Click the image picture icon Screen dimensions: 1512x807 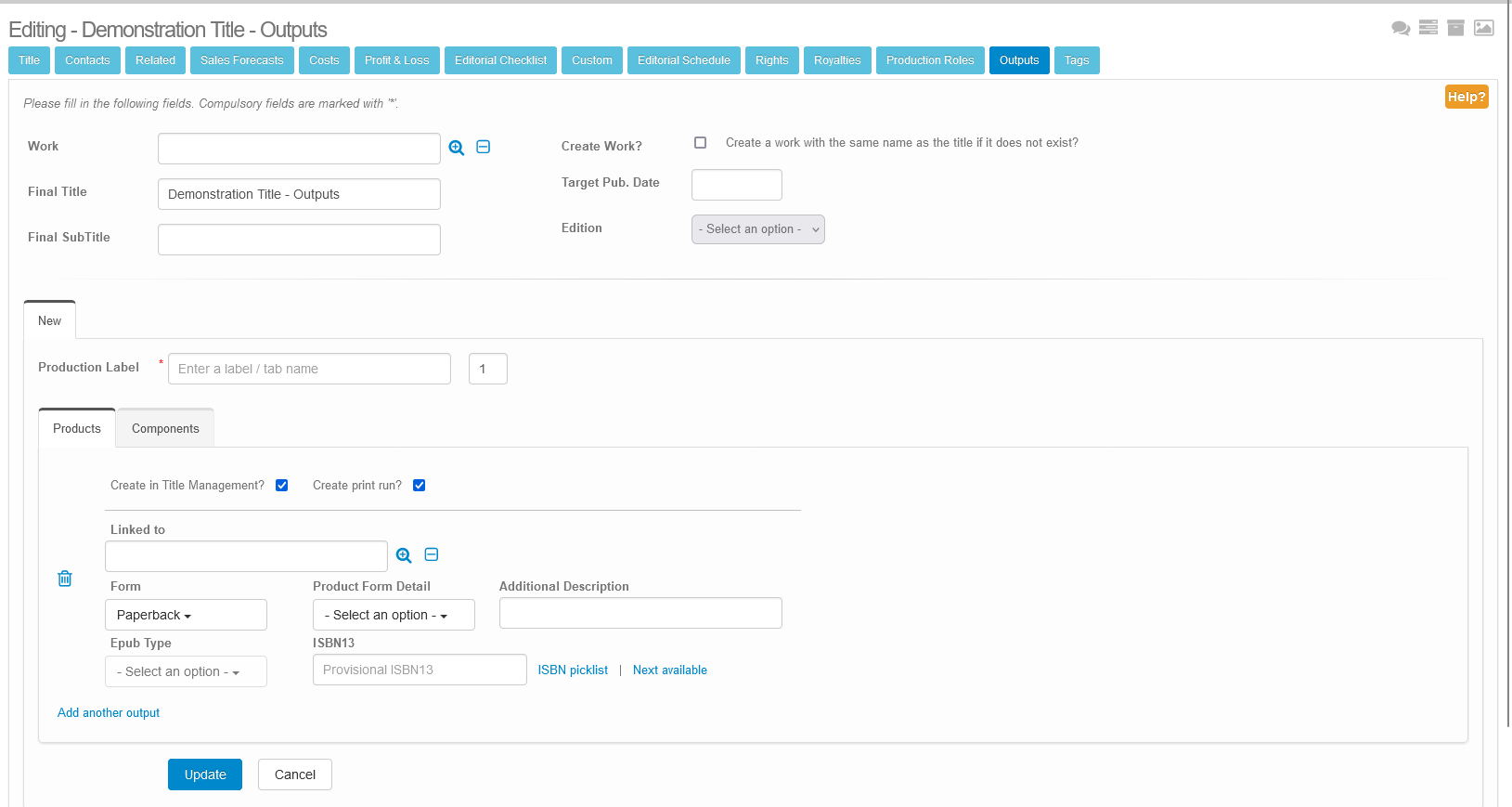coord(1484,28)
